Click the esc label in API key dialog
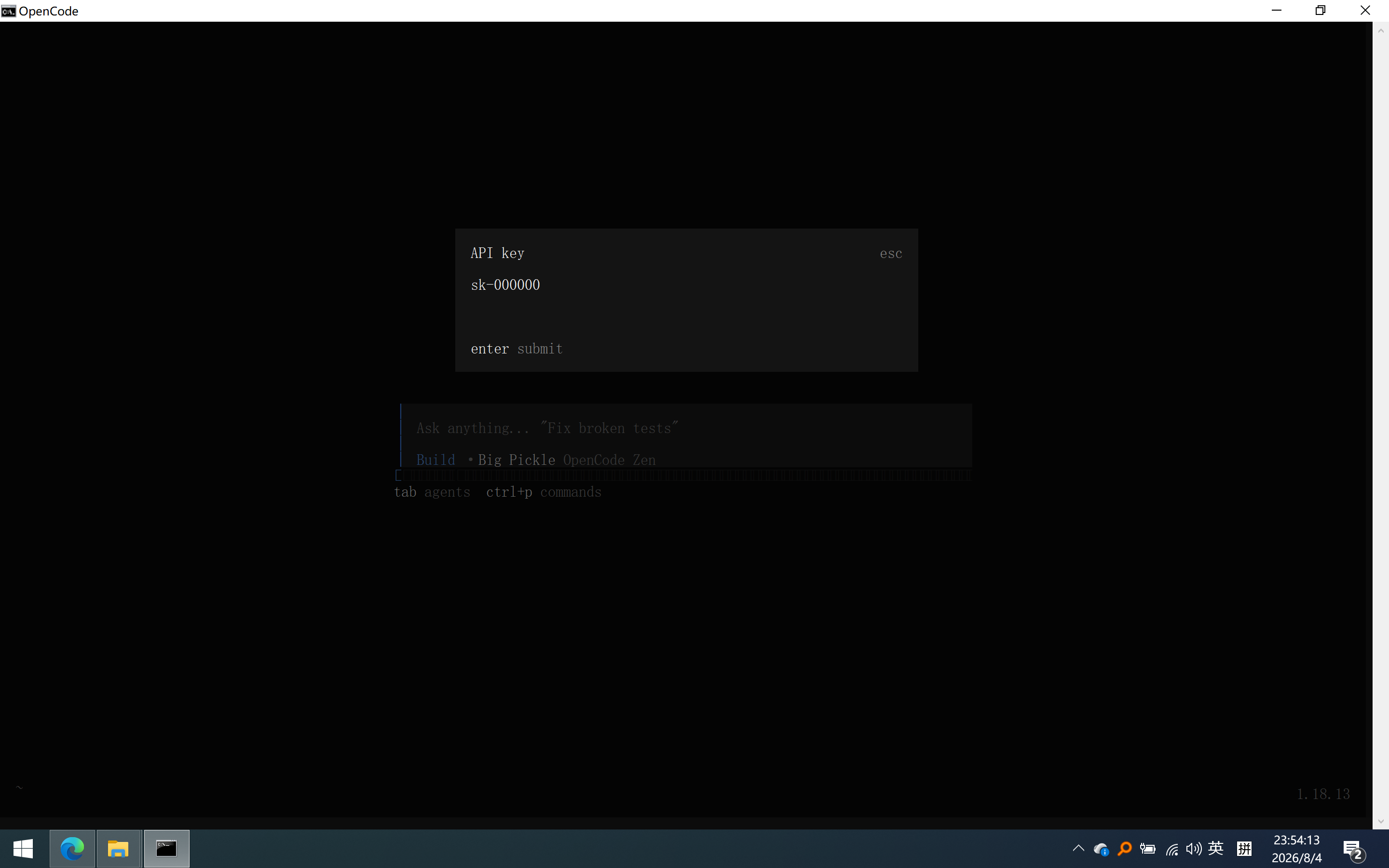The height and width of the screenshot is (868, 1389). [891, 254]
